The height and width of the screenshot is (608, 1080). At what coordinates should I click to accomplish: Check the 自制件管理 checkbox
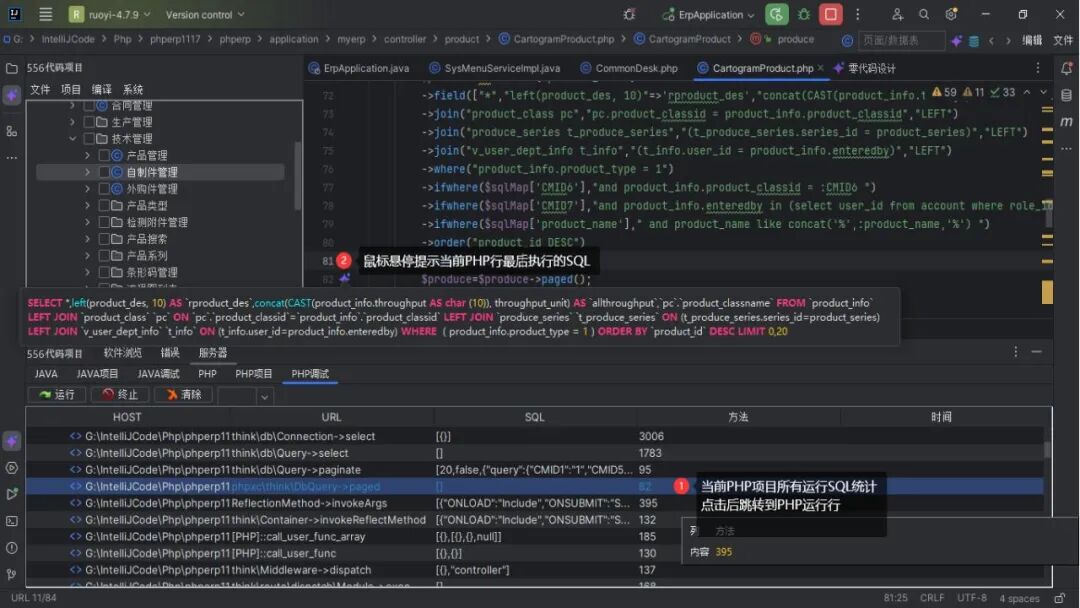click(104, 172)
